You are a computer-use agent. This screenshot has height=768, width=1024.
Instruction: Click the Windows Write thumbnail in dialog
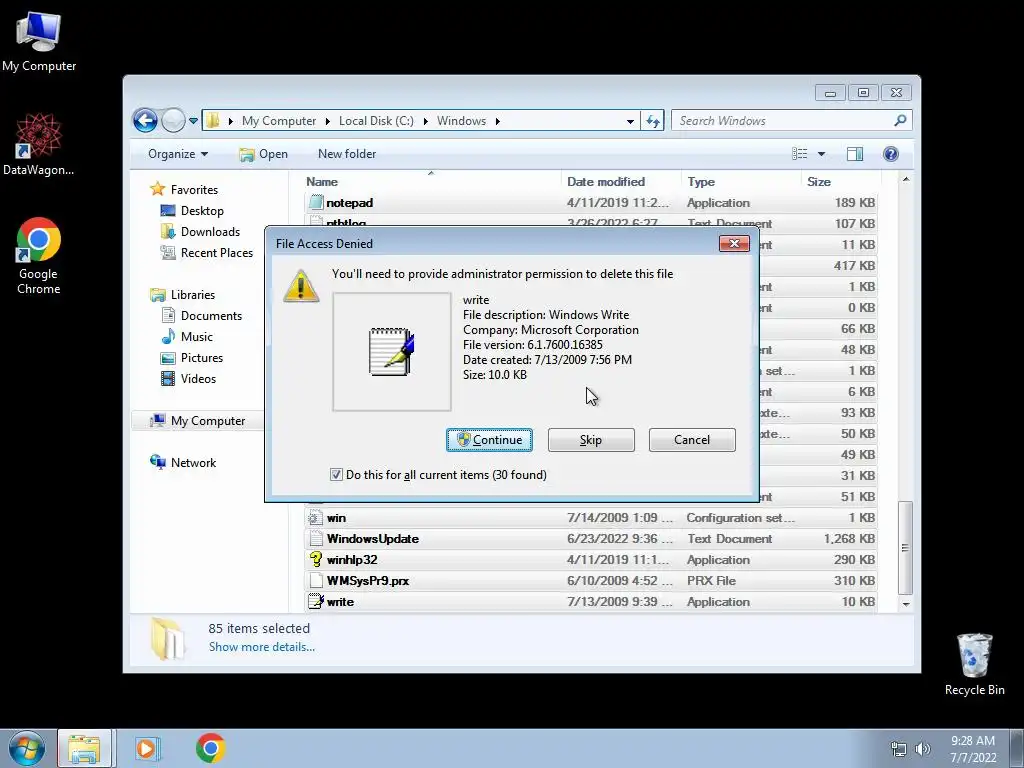pyautogui.click(x=391, y=351)
